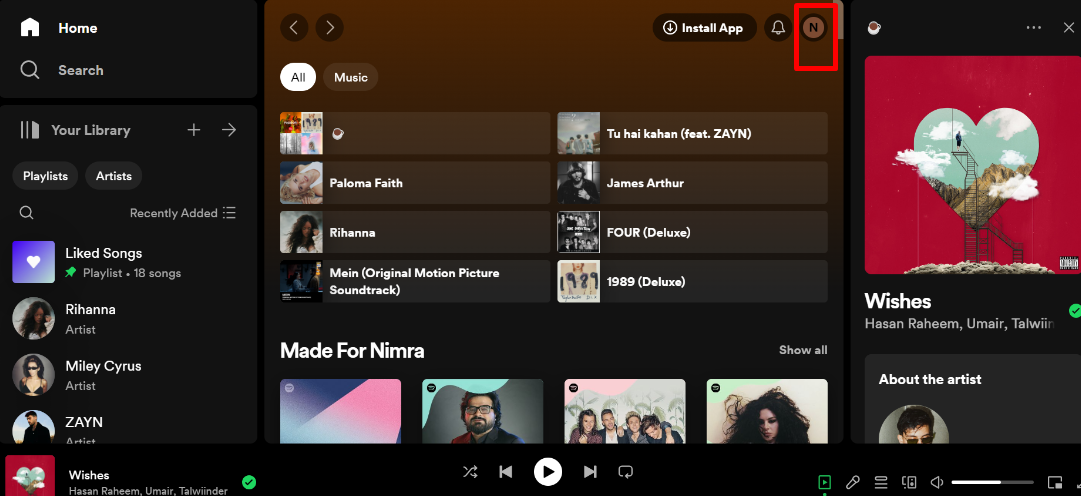Skip to the next track

tap(590, 472)
